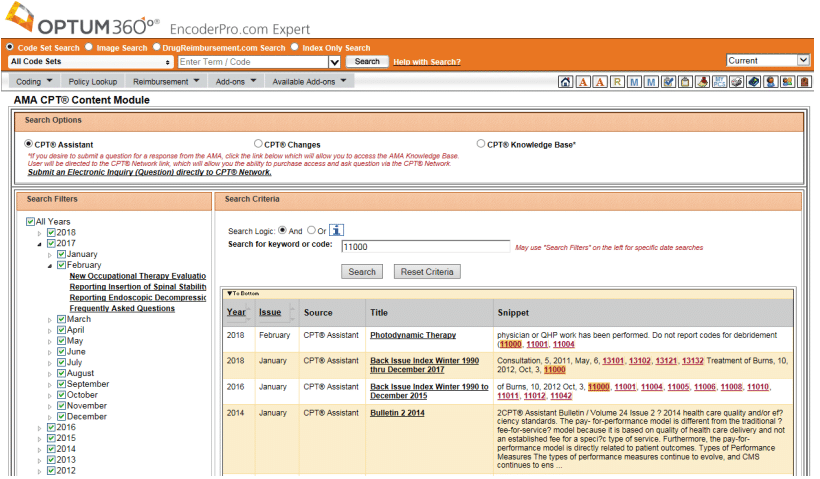Open the blue checkmark checklist icon
Image resolution: width=820 pixels, height=479 pixels.
click(668, 82)
